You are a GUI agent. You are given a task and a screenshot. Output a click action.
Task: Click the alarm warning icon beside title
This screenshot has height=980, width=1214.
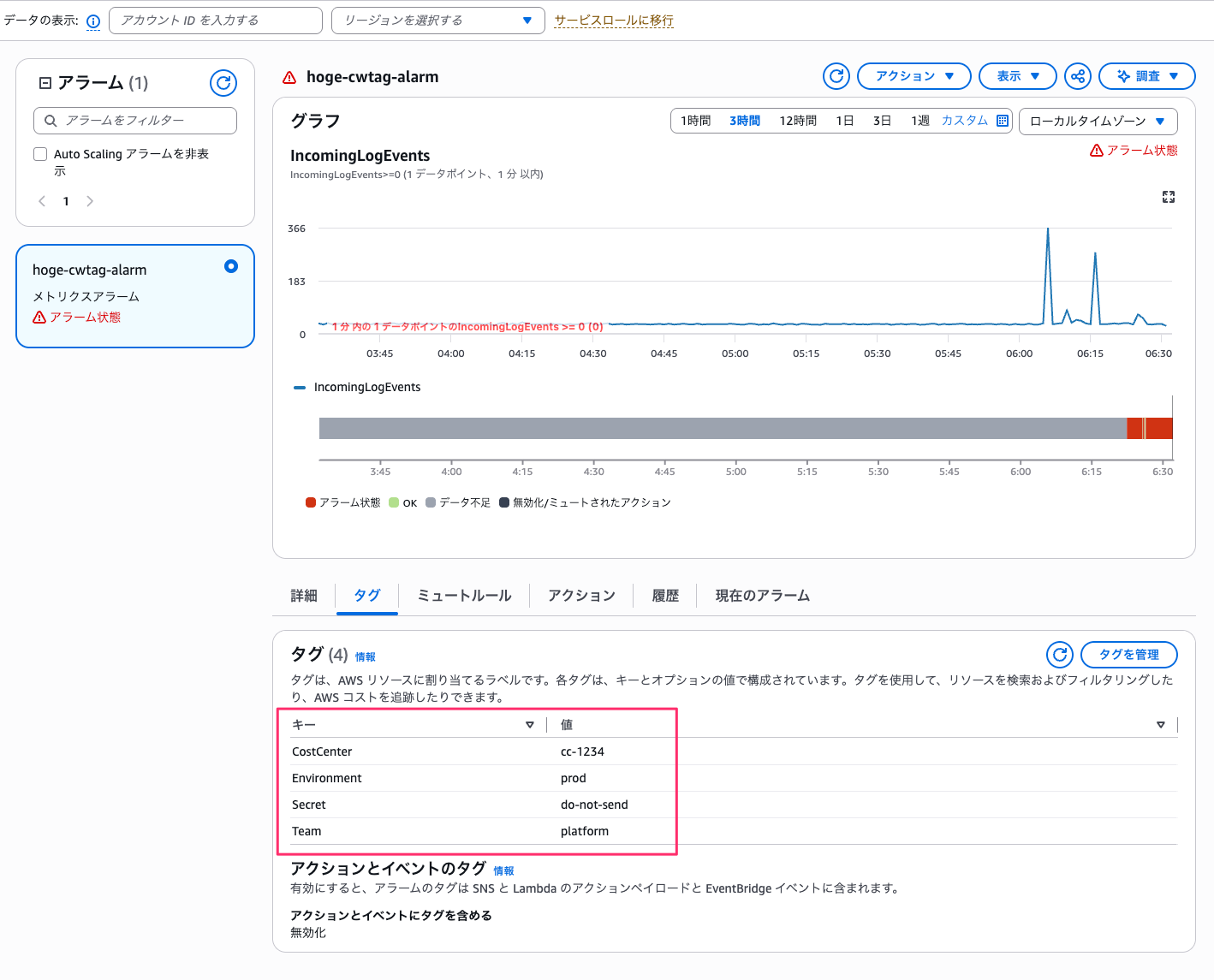point(289,77)
